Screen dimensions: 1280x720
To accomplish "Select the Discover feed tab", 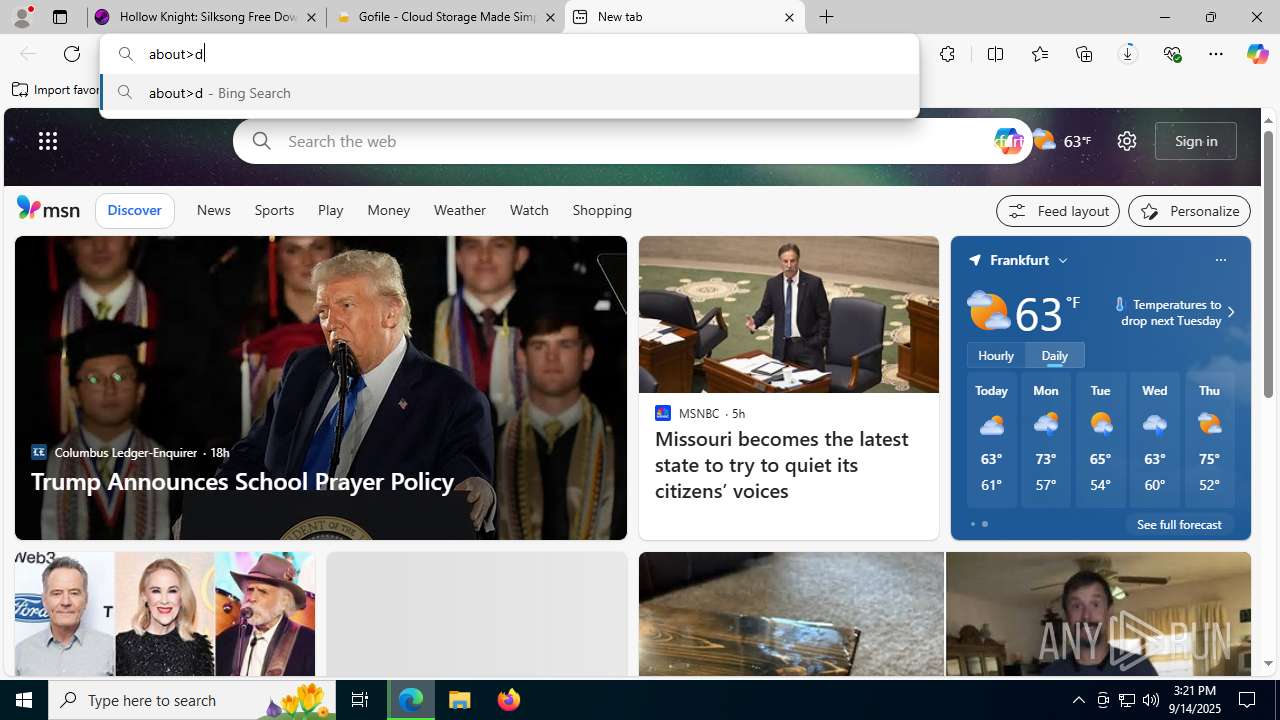I will tap(134, 210).
